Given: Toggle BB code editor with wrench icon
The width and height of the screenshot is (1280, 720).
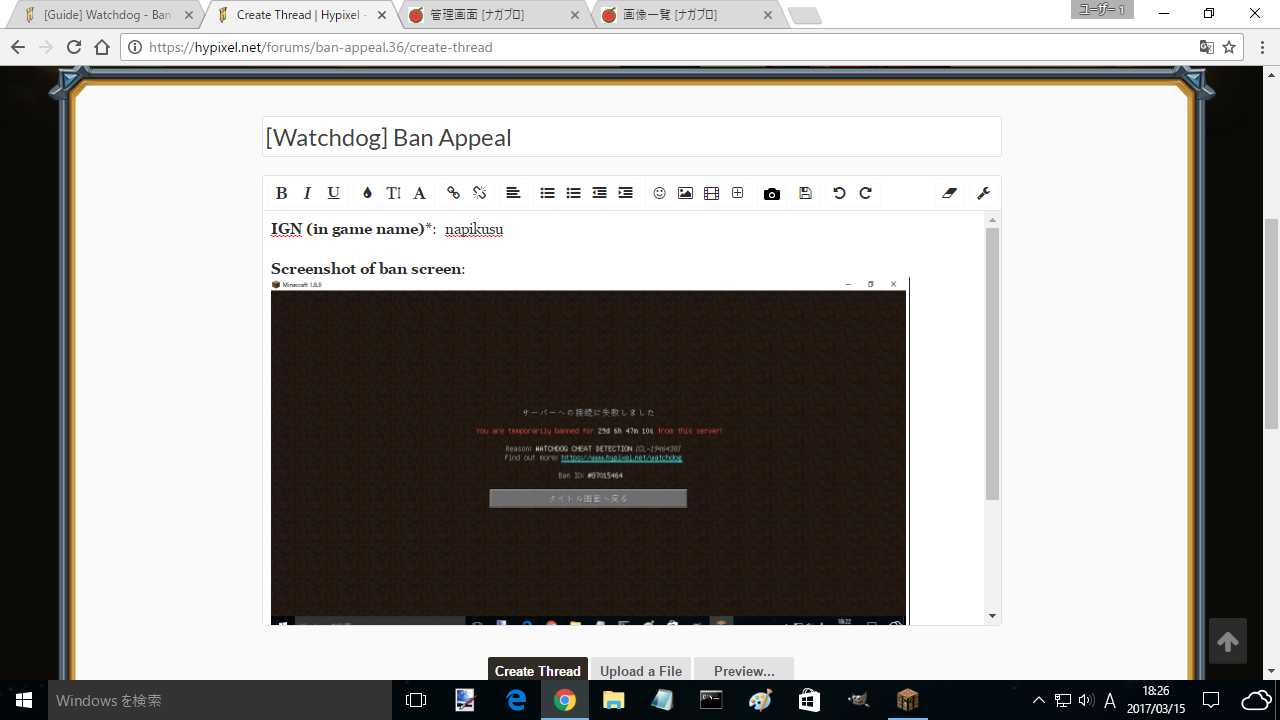Looking at the screenshot, I should [x=983, y=193].
